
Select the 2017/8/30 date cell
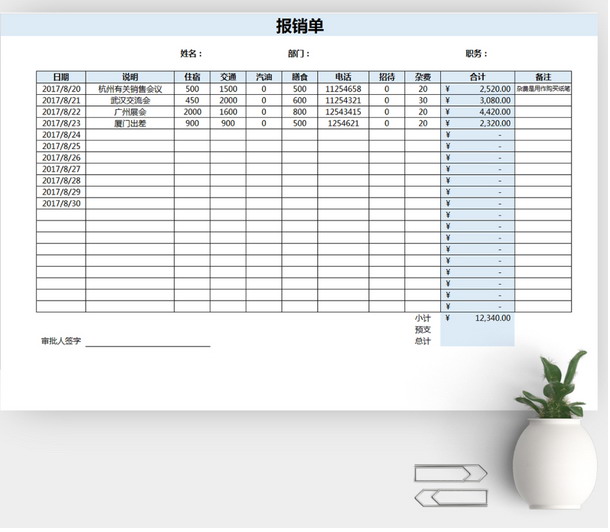pyautogui.click(x=61, y=204)
